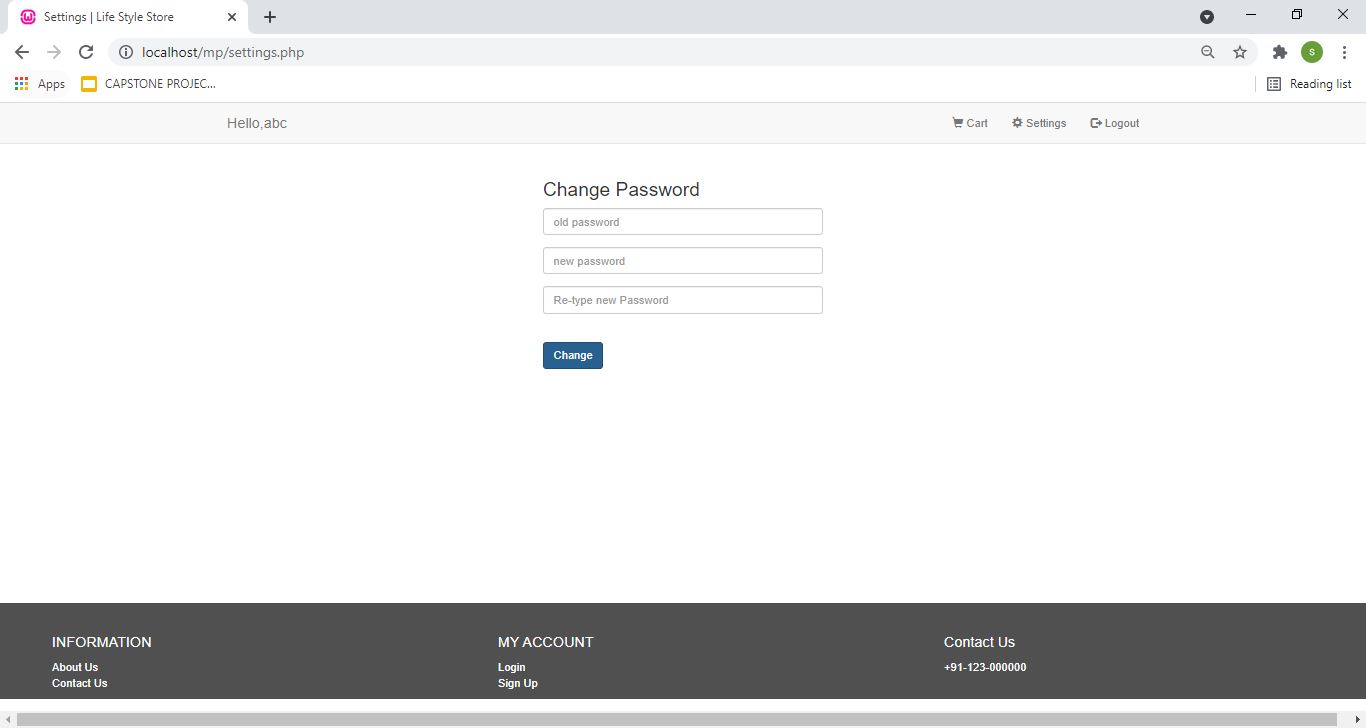Open the Apps grid shortcut
1366x728 pixels.
click(x=40, y=84)
